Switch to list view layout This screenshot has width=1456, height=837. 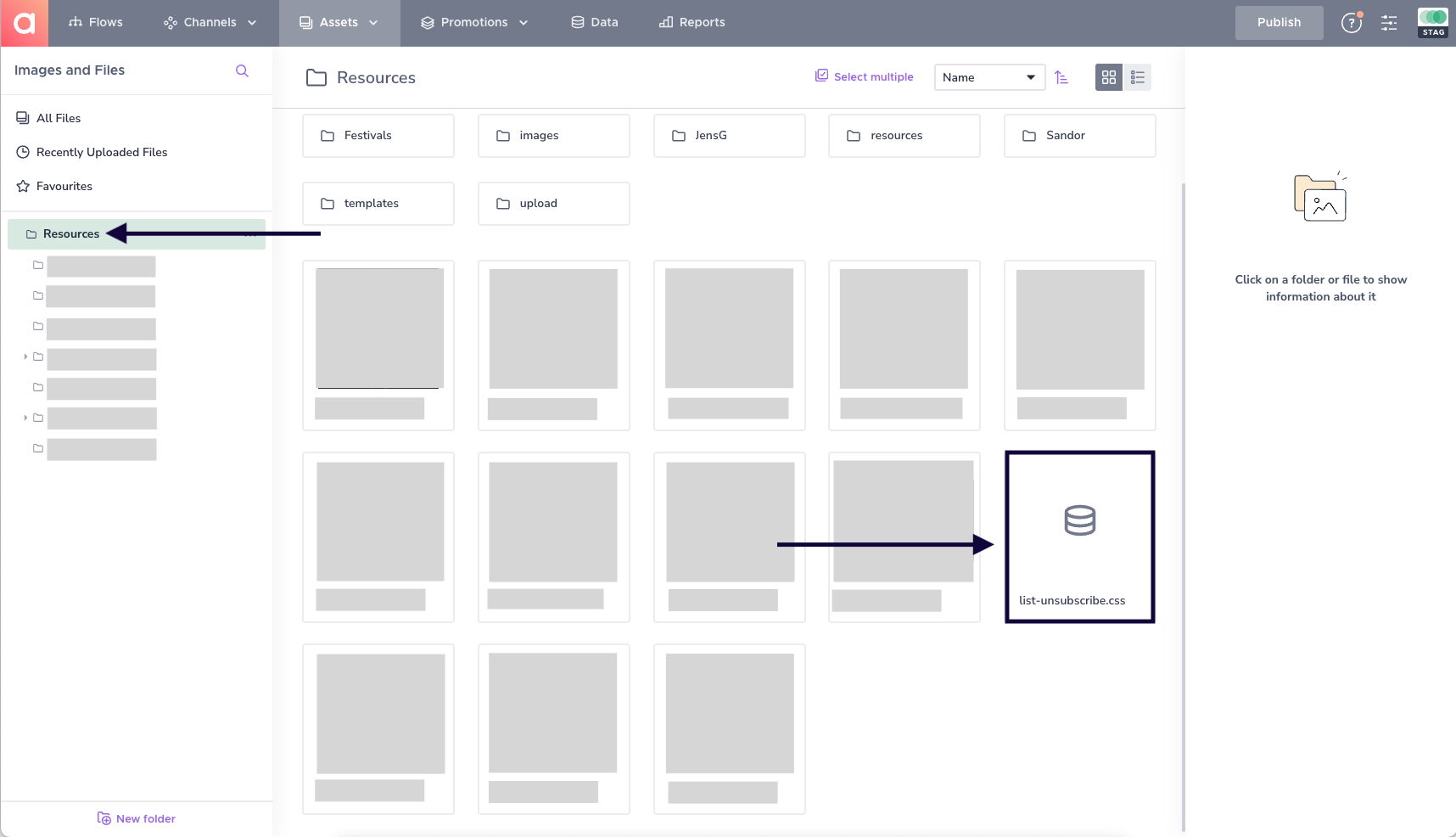point(1137,77)
